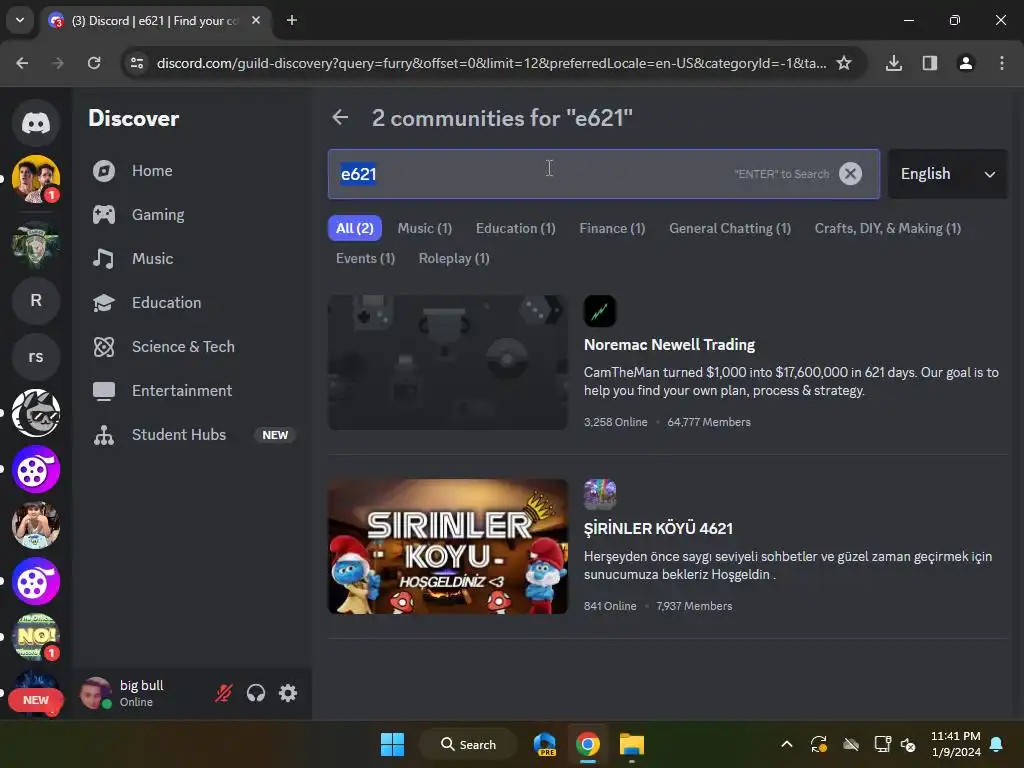The height and width of the screenshot is (768, 1024).
Task: Filter by Crafts, DIY, & Making (1)
Action: [x=888, y=228]
